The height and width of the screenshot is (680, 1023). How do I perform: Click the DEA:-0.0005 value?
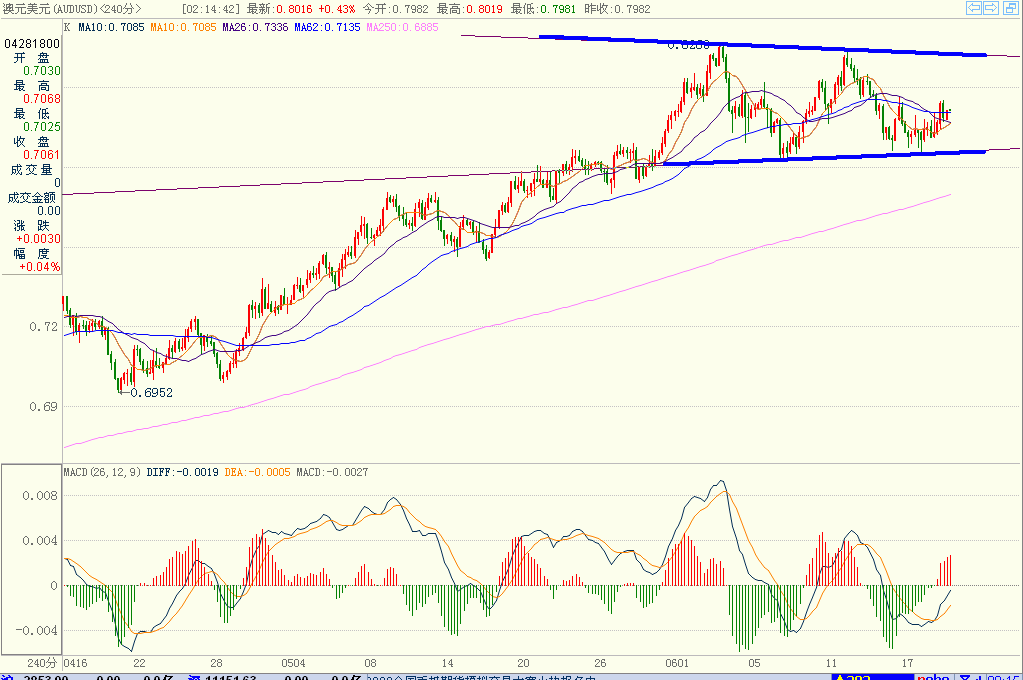click(257, 472)
